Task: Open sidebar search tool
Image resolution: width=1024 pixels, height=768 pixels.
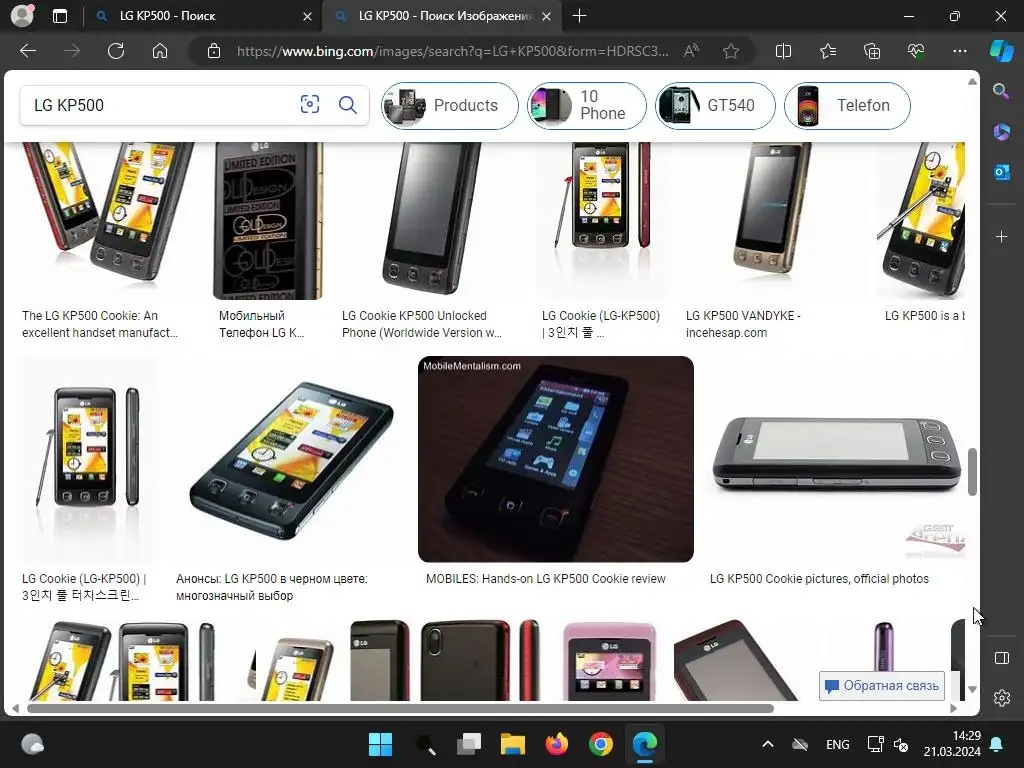Action: (x=1001, y=91)
